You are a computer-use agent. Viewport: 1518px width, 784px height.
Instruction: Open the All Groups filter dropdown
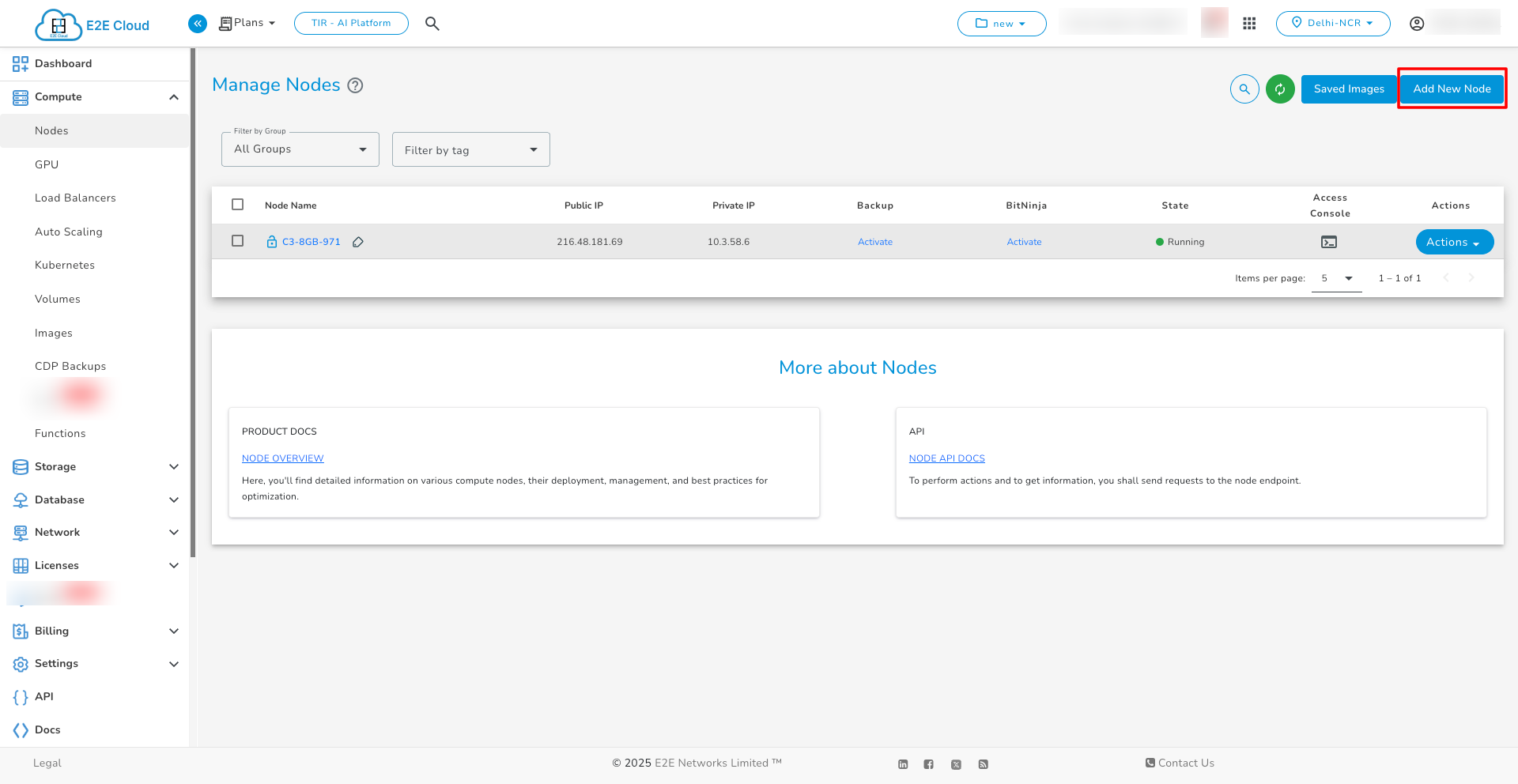[x=300, y=149]
